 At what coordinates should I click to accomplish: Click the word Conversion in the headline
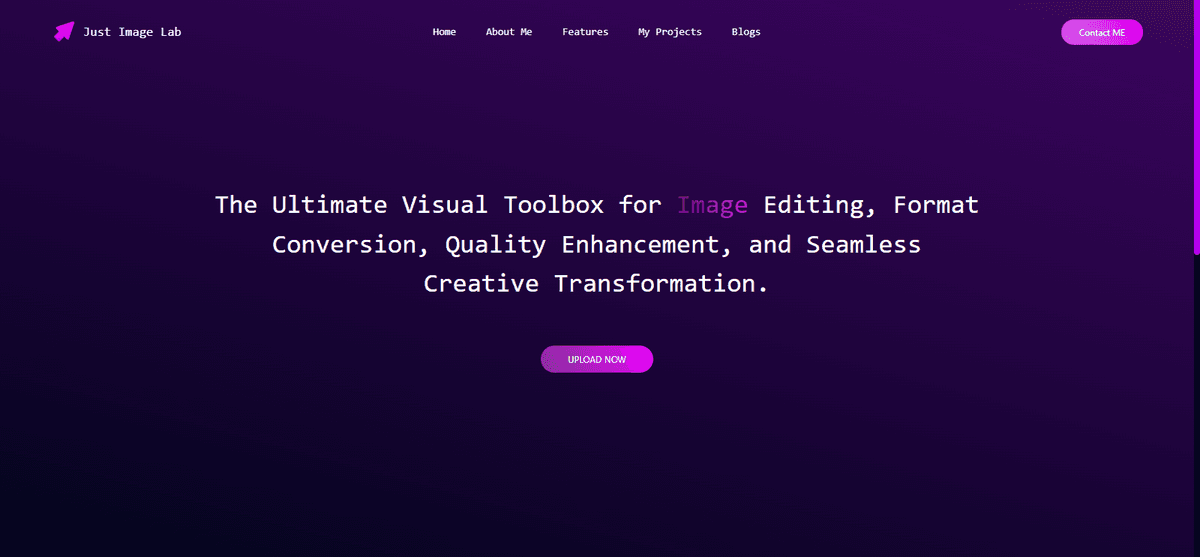pos(350,244)
